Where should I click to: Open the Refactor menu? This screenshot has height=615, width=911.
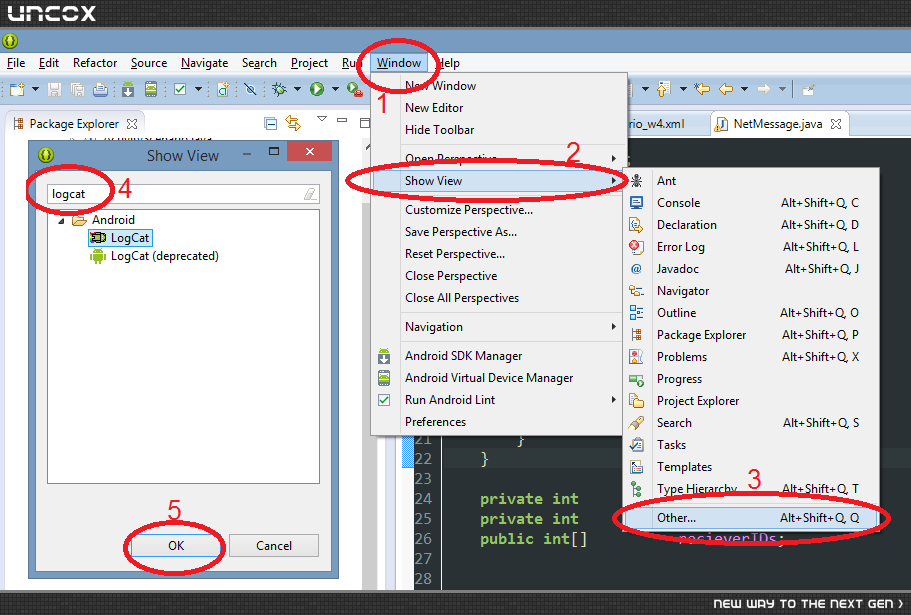(95, 63)
